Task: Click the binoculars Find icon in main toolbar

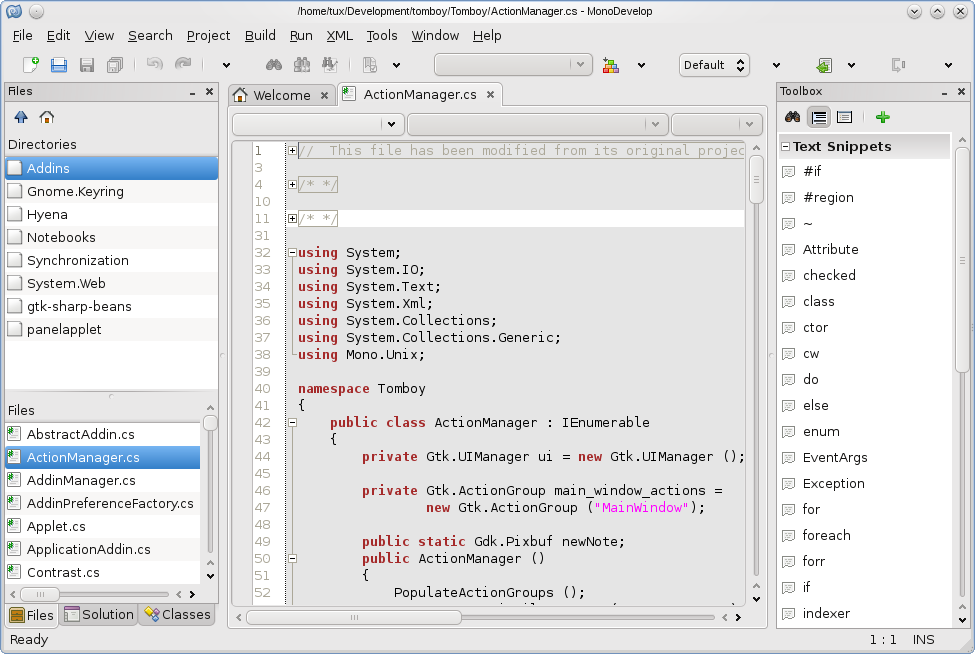Action: point(273,65)
